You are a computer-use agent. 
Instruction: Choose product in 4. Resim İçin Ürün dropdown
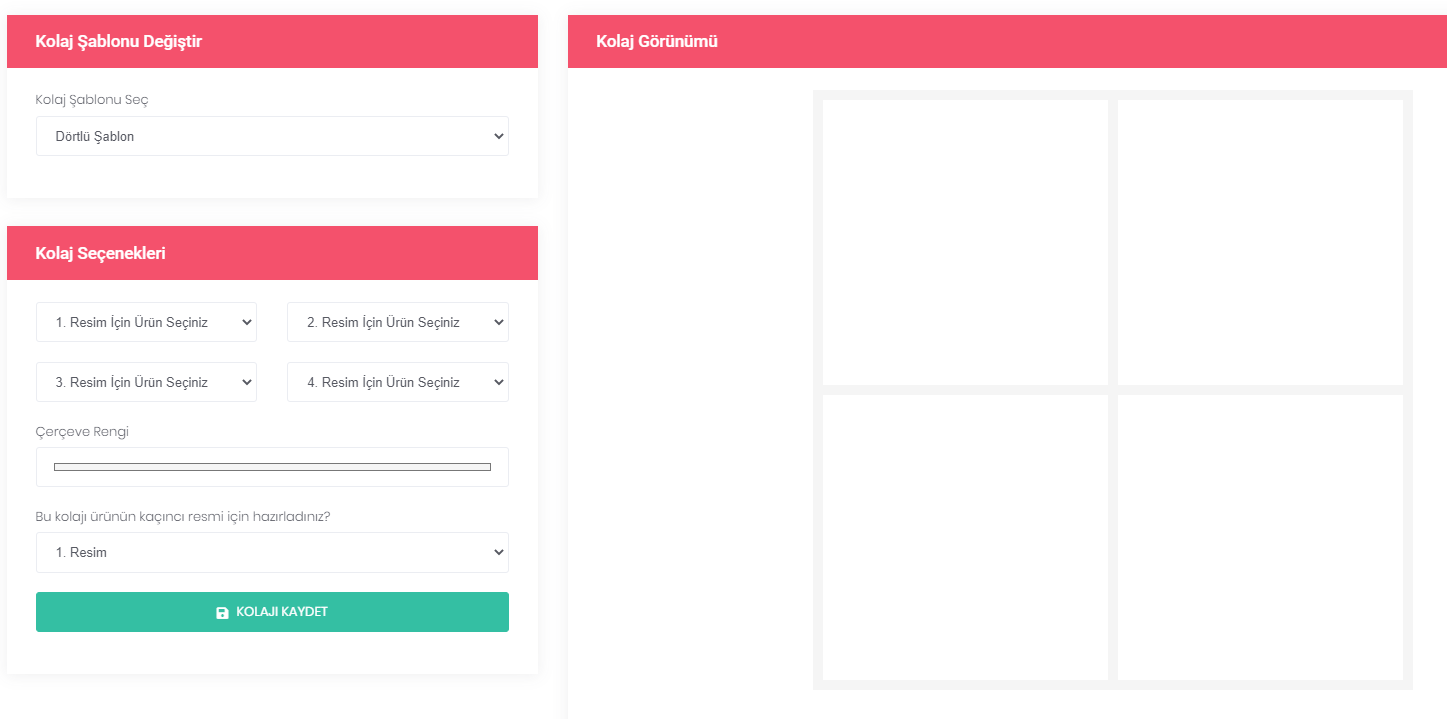click(x=397, y=382)
